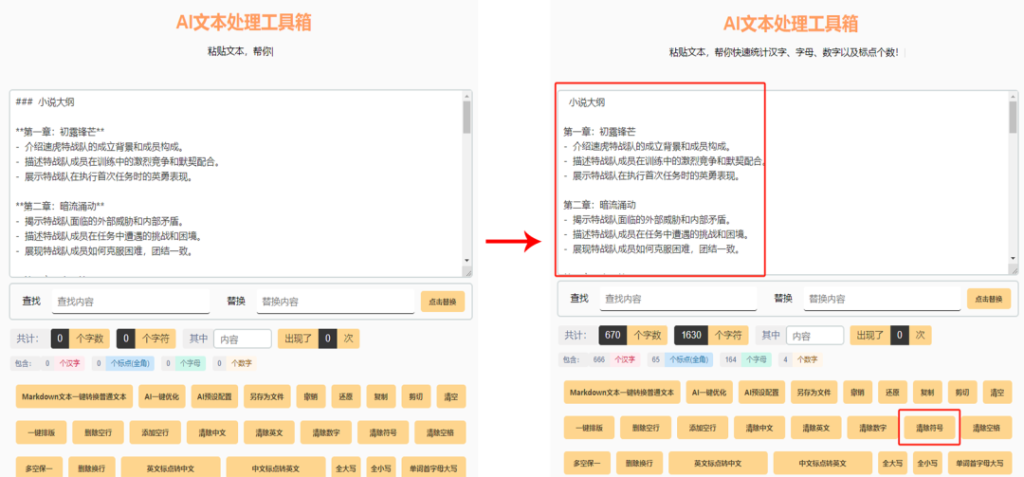This screenshot has height=477, width=1024.
Task: Click 一键排版 in the left panel
Action: coord(42,432)
